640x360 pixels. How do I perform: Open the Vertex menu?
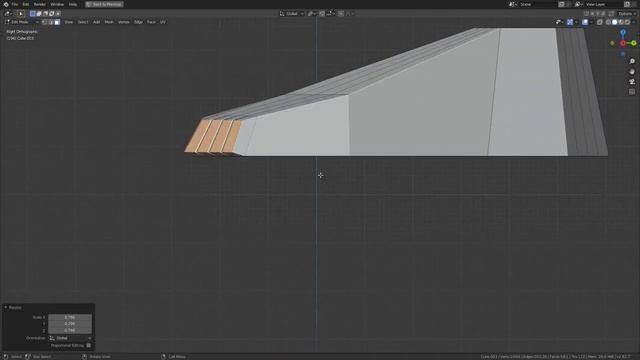[124, 22]
